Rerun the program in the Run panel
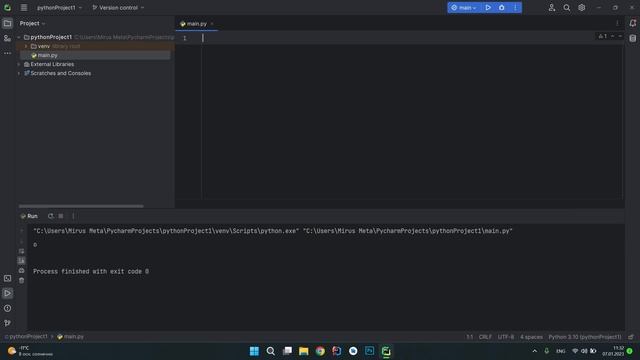640x360 pixels. [51, 216]
